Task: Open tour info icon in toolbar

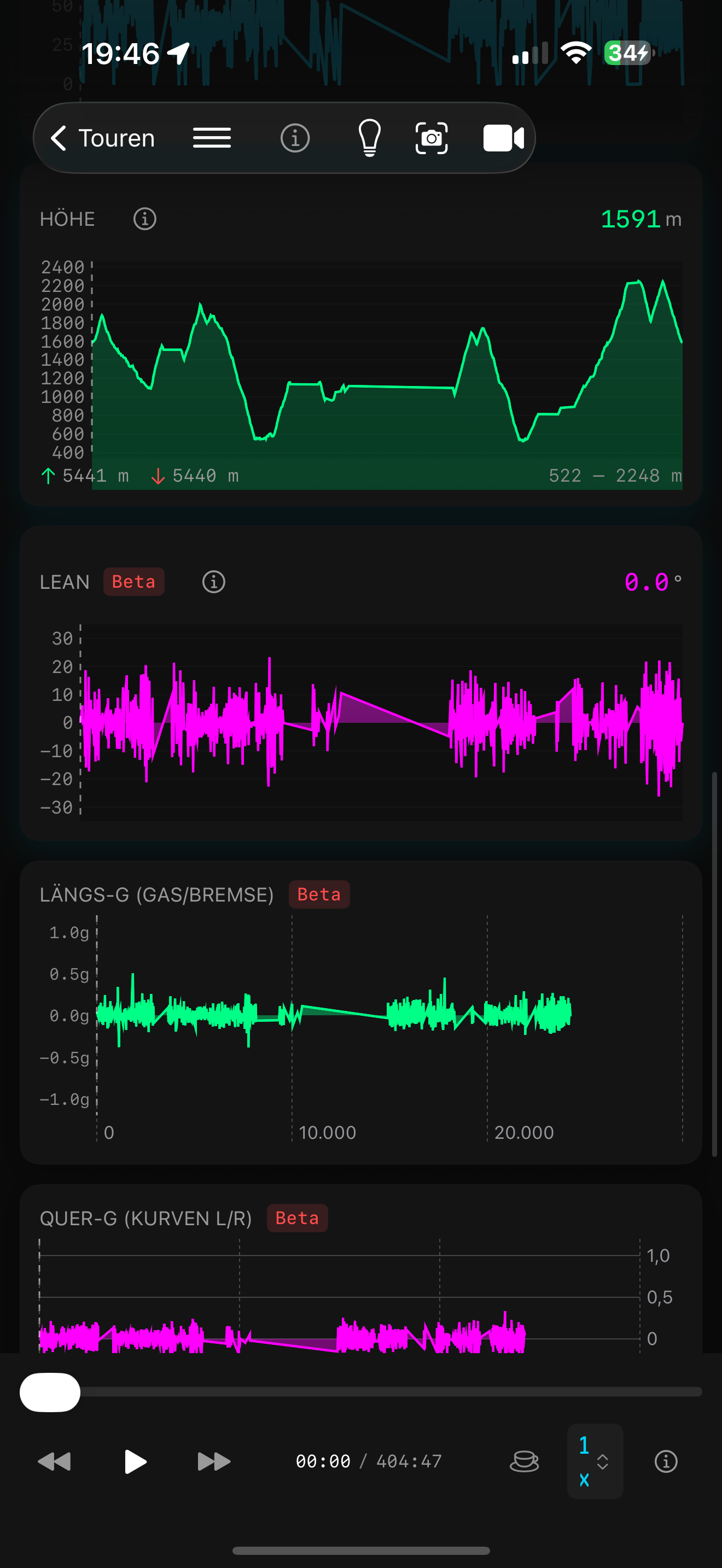Action: point(295,138)
